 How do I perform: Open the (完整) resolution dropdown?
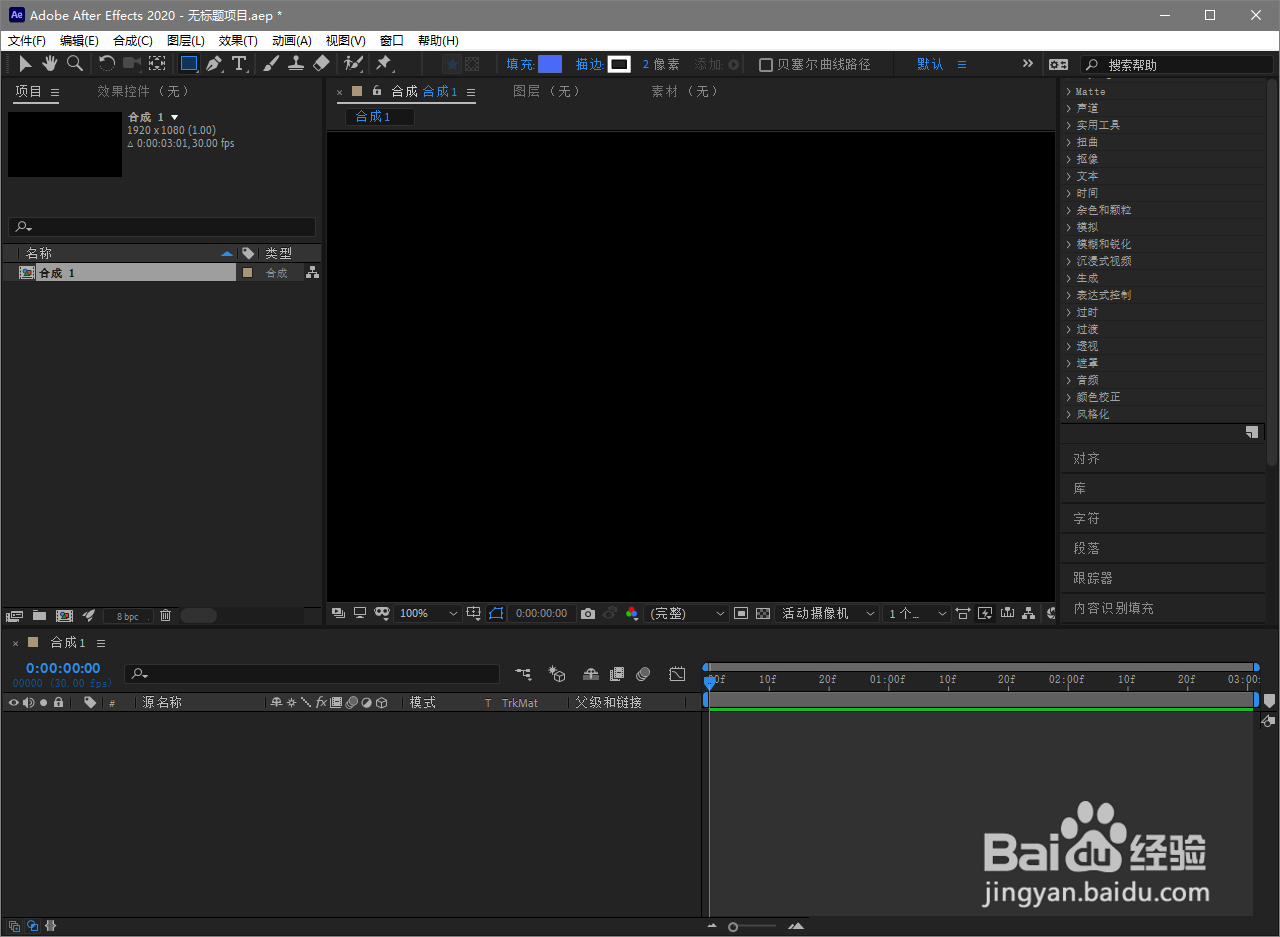[688, 613]
